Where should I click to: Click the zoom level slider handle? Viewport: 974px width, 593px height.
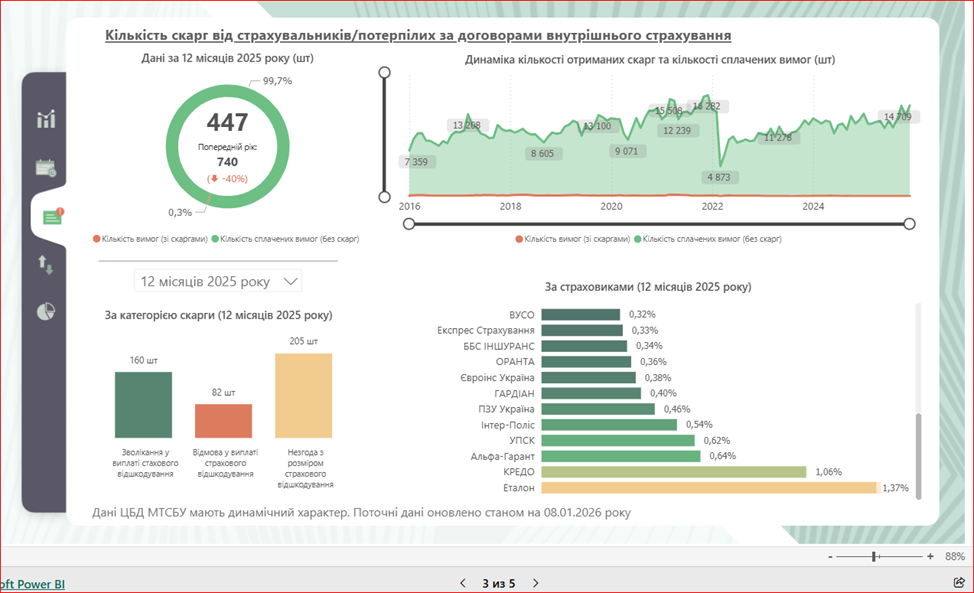pyautogui.click(x=875, y=556)
